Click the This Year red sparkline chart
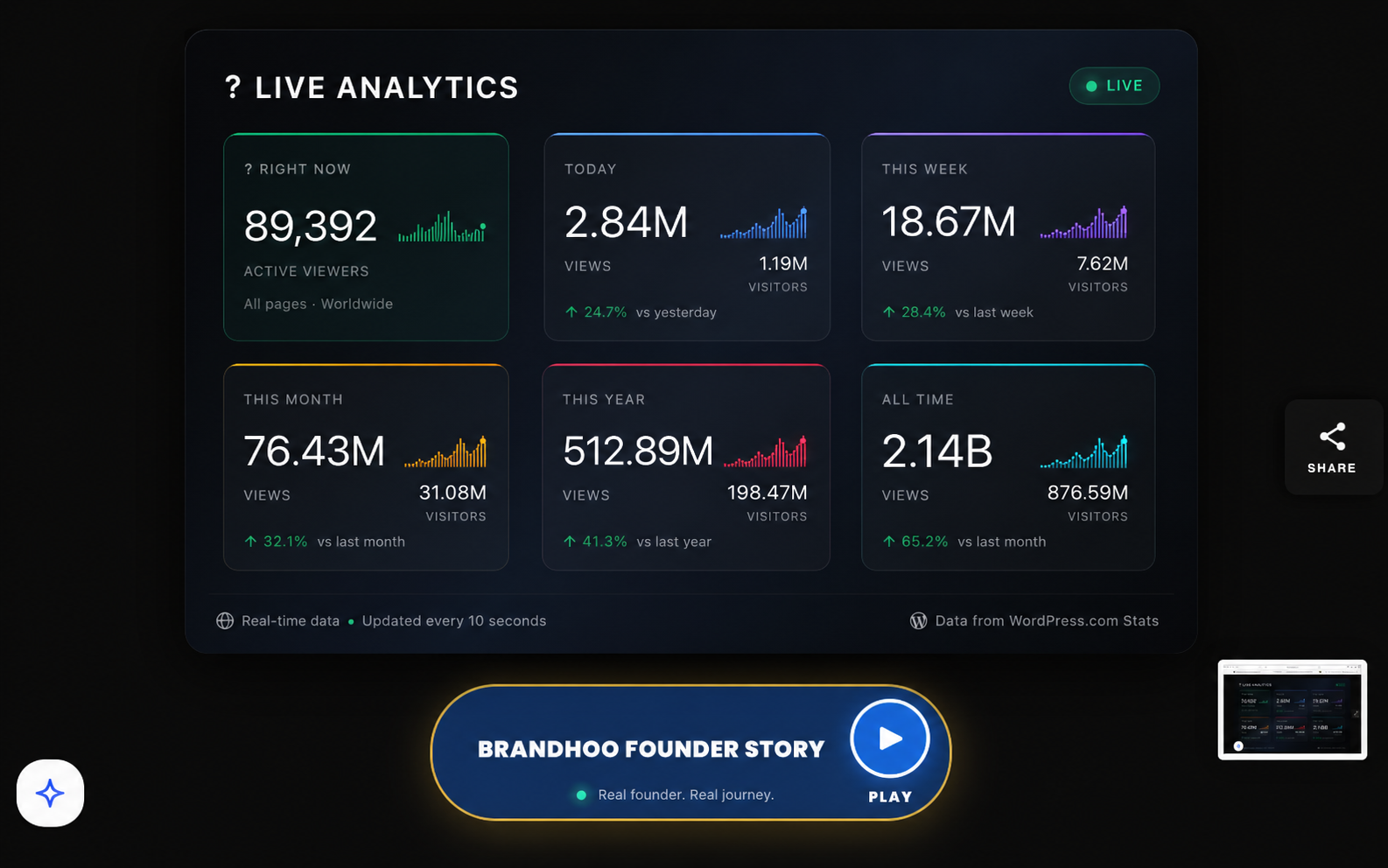The height and width of the screenshot is (868, 1388). tap(765, 451)
